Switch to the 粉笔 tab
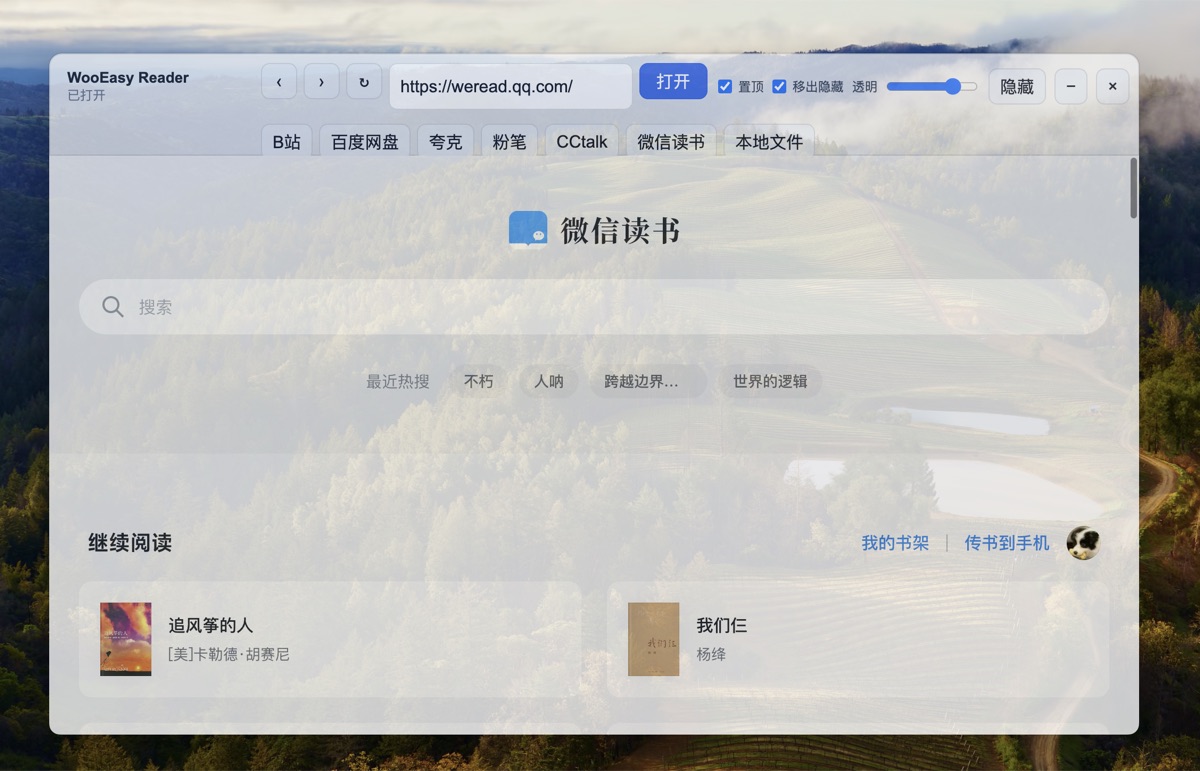 pos(509,141)
